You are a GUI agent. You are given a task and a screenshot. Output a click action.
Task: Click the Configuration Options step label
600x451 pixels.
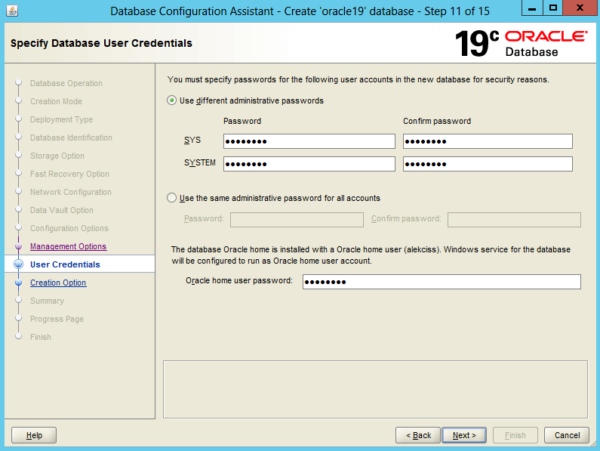tap(69, 228)
